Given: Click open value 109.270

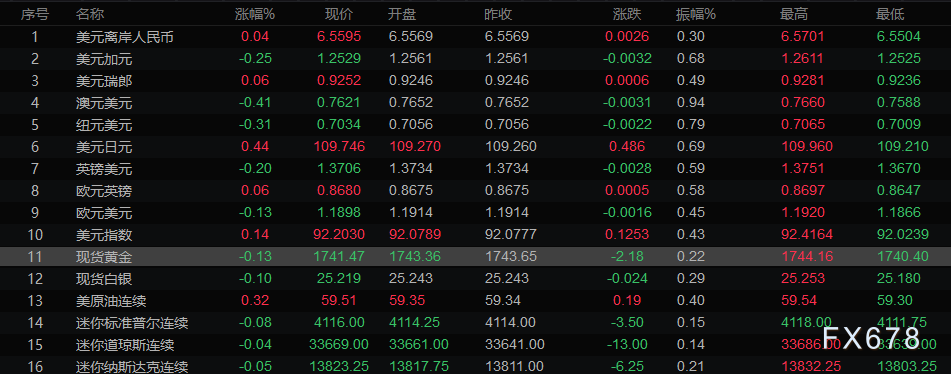Looking at the screenshot, I should pyautogui.click(x=414, y=146).
